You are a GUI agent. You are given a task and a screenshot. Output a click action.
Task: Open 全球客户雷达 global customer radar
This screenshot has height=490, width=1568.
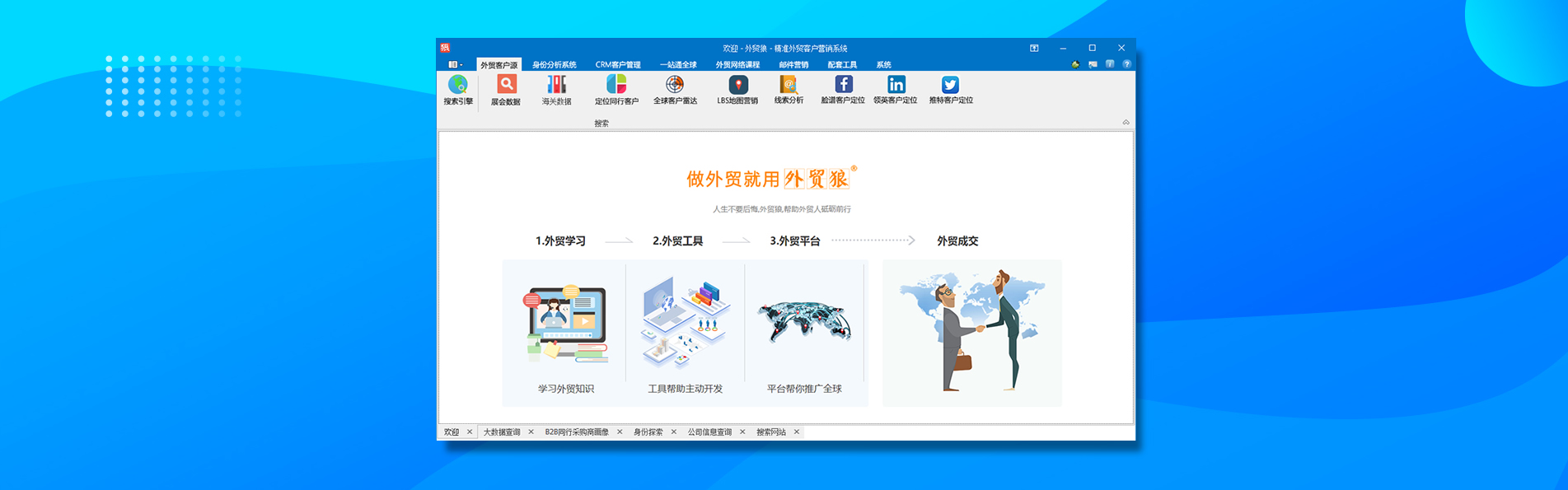tap(675, 91)
